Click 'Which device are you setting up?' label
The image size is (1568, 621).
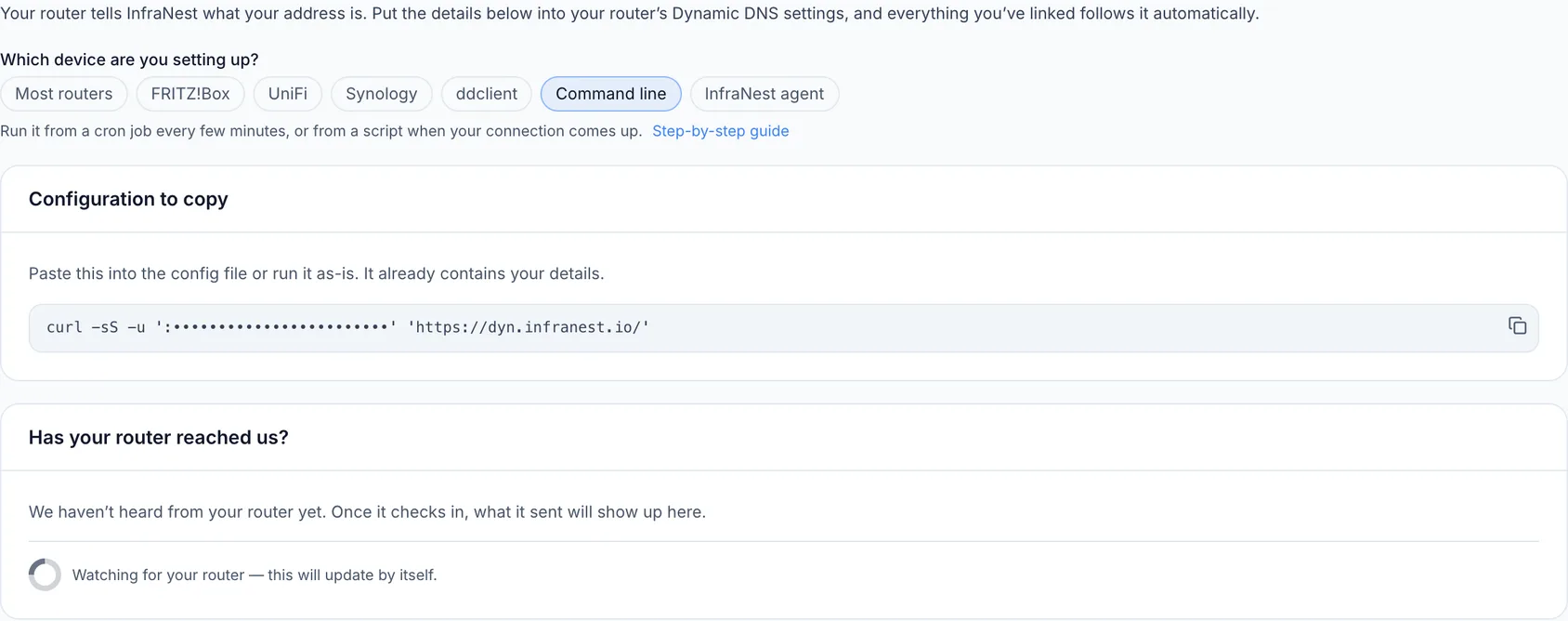click(x=129, y=59)
